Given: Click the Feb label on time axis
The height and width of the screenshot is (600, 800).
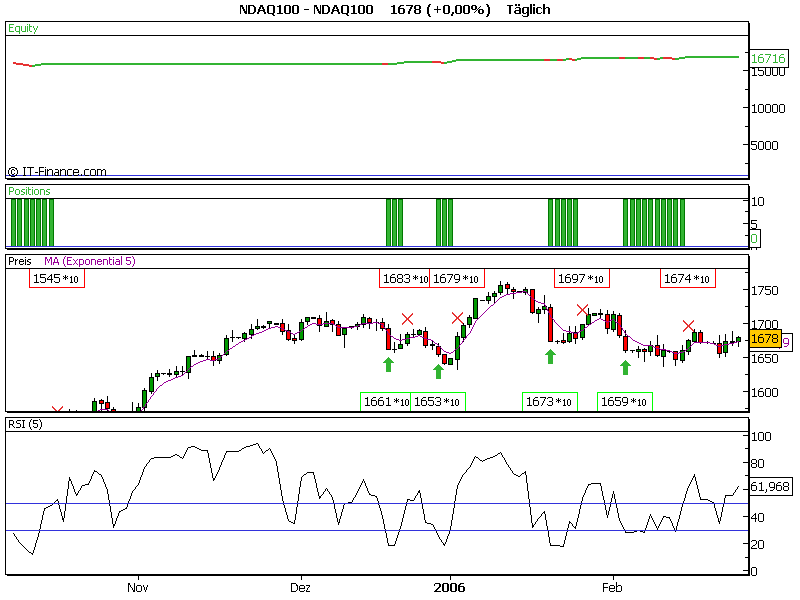Looking at the screenshot, I should coord(612,588).
